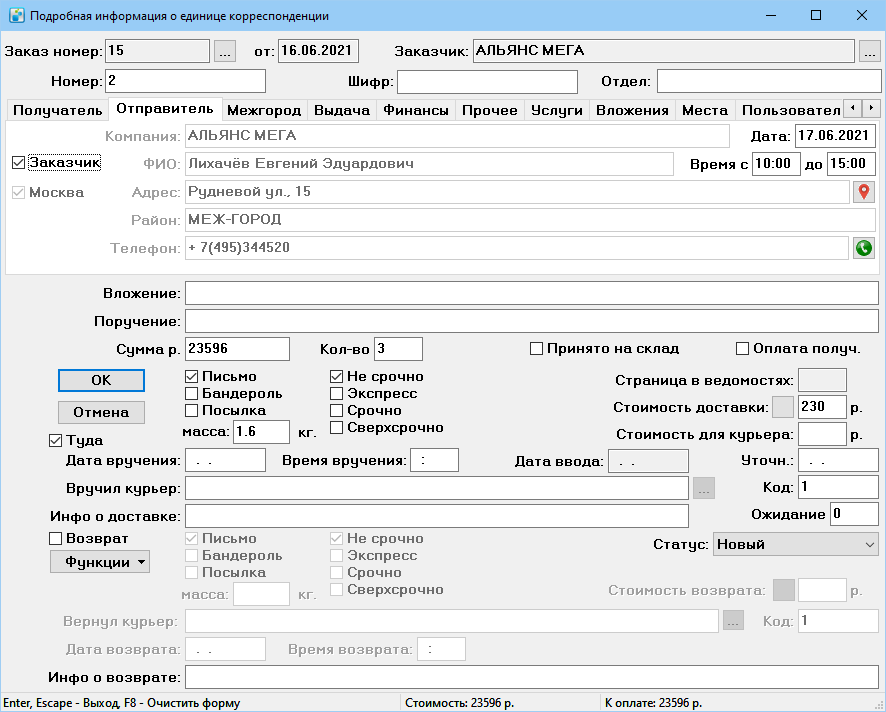Screen dimensions: 886x712
Task: Focus the Сумма р. field with 23596
Action: [x=237, y=349]
